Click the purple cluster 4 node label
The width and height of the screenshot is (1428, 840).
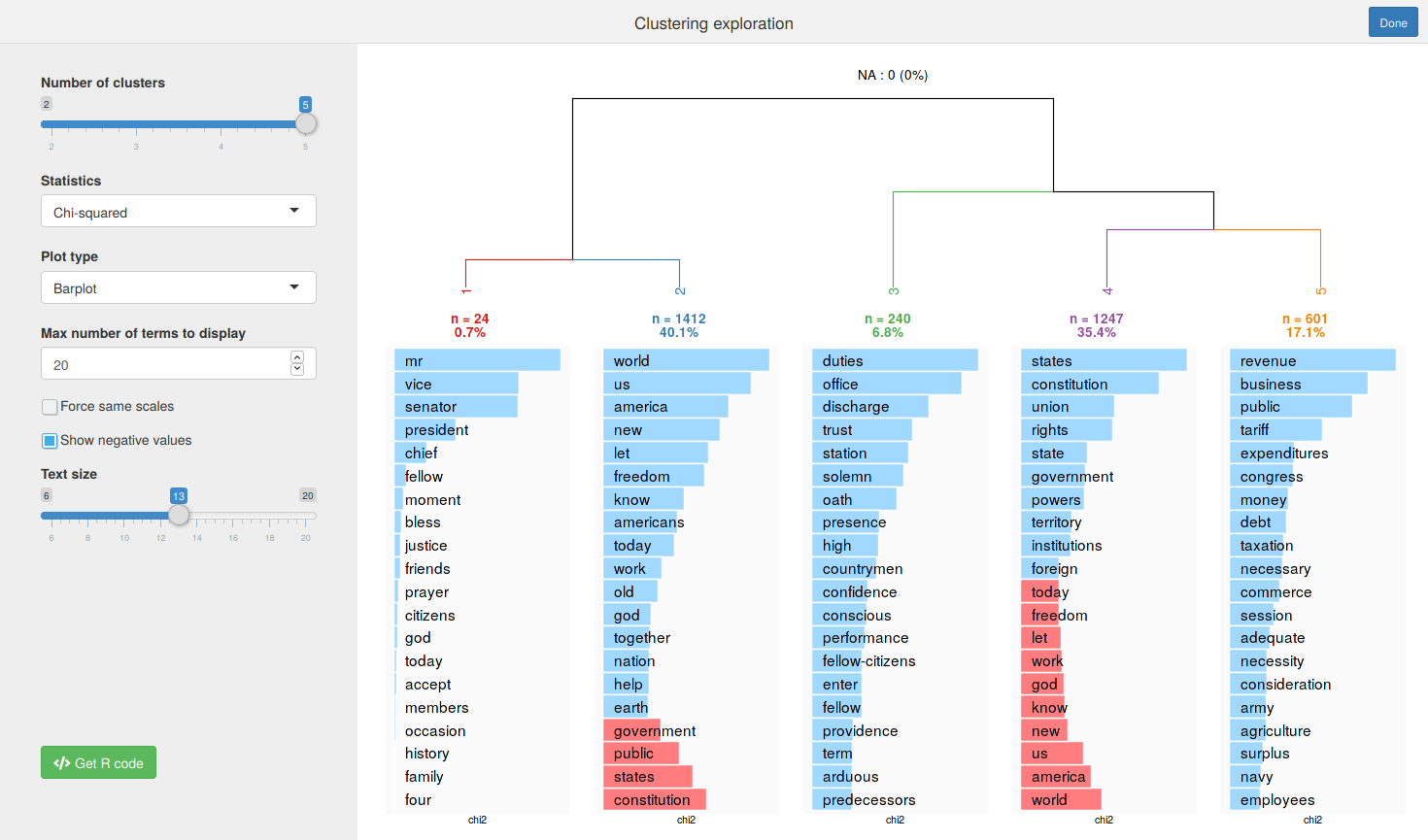pos(1107,290)
